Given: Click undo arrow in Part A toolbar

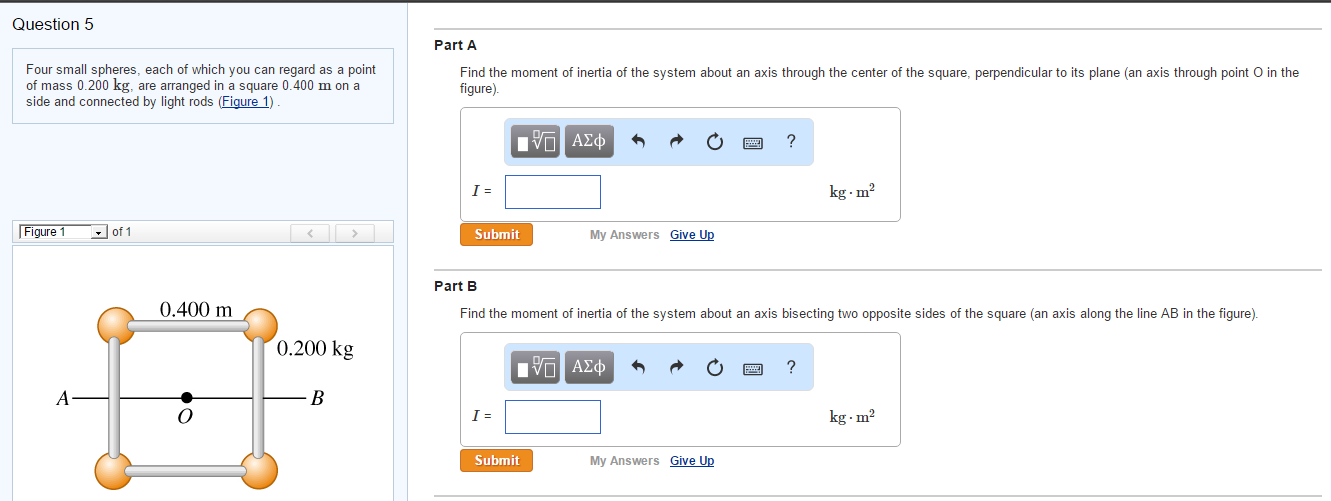Looking at the screenshot, I should pyautogui.click(x=636, y=142).
